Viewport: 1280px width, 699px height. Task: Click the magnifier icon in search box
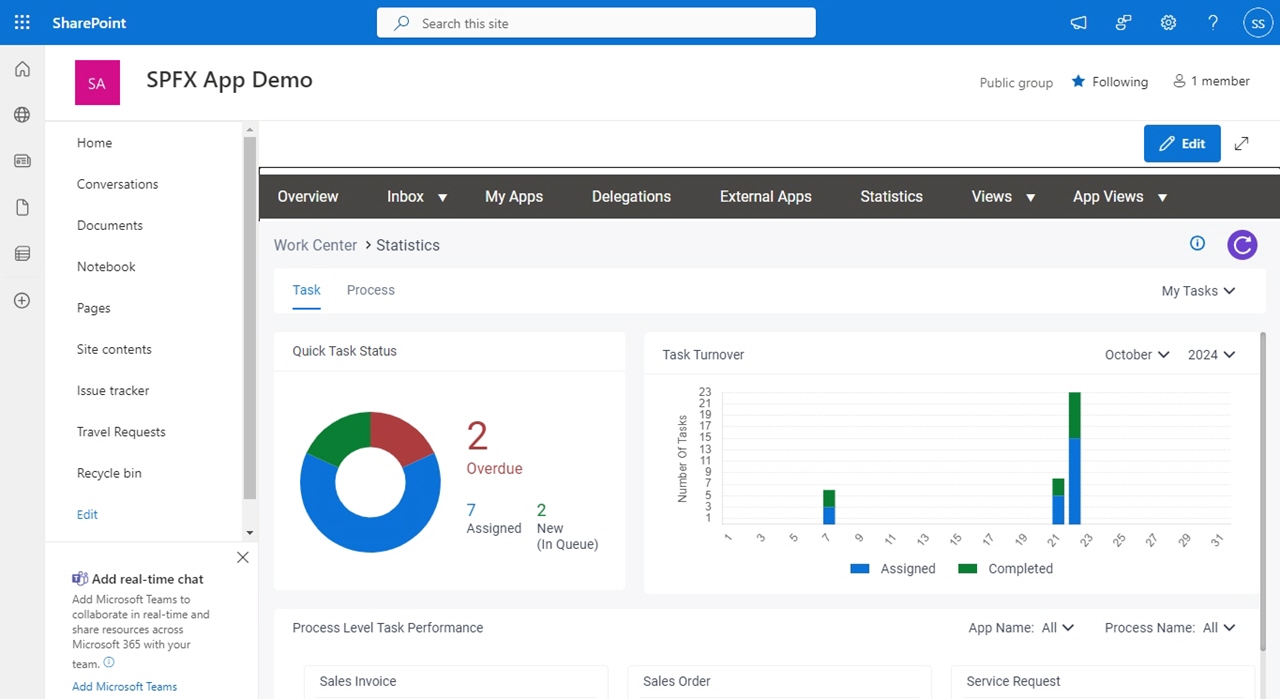[402, 23]
